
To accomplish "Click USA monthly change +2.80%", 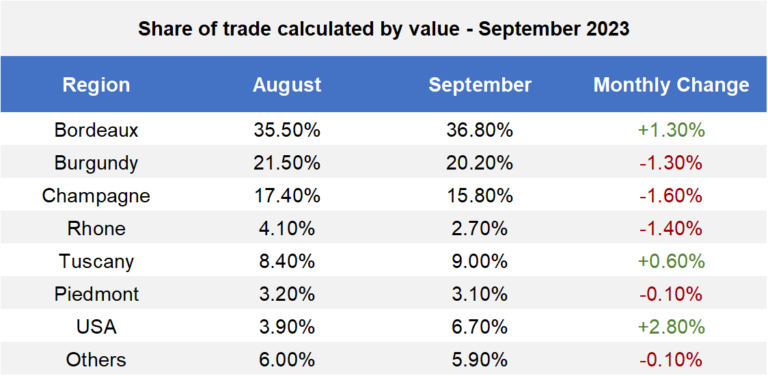I will point(671,327).
